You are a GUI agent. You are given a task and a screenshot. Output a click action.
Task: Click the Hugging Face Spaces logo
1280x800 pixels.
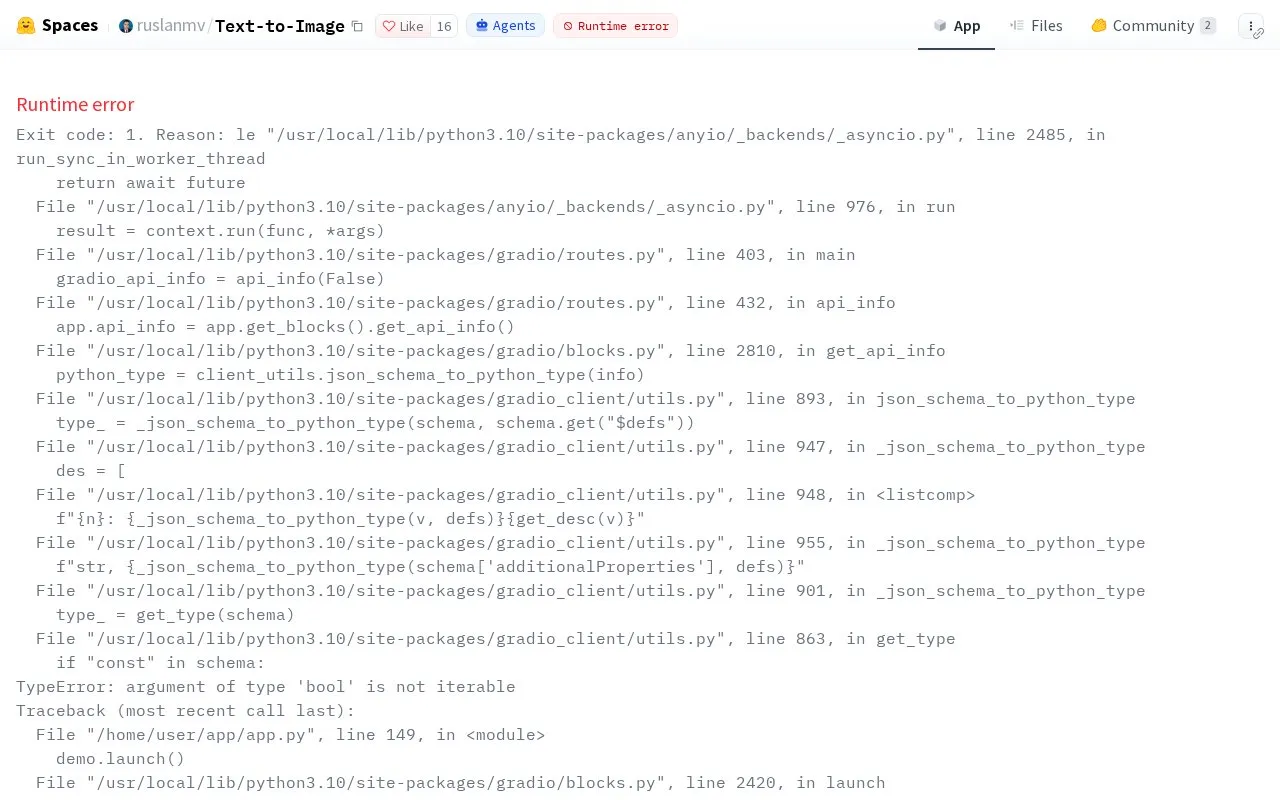(57, 26)
